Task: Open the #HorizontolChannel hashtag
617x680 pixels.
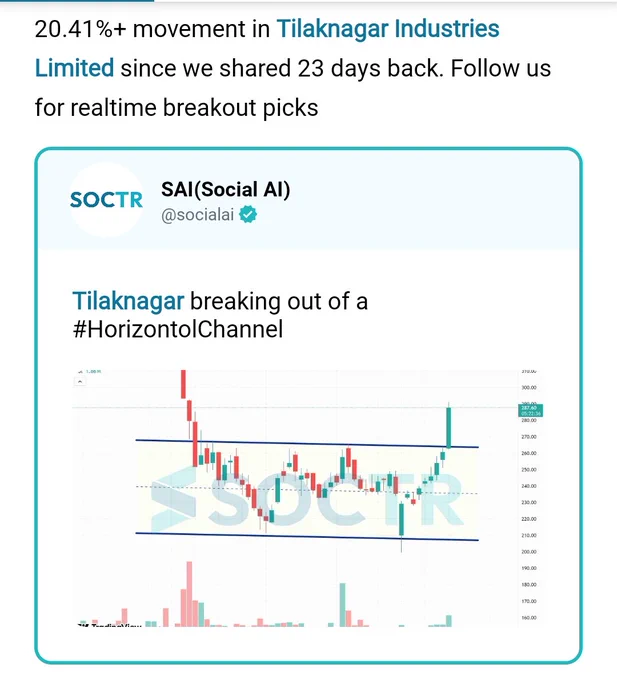Action: pyautogui.click(x=178, y=329)
